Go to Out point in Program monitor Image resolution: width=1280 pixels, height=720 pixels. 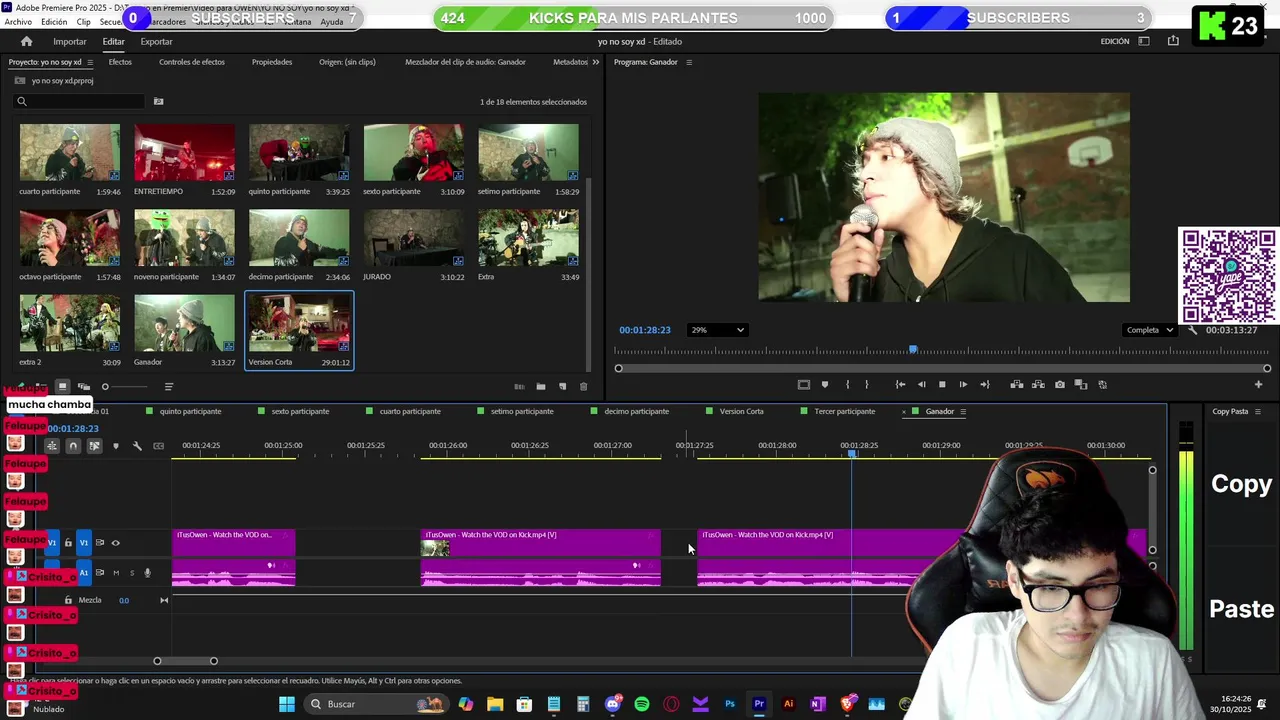tap(984, 384)
